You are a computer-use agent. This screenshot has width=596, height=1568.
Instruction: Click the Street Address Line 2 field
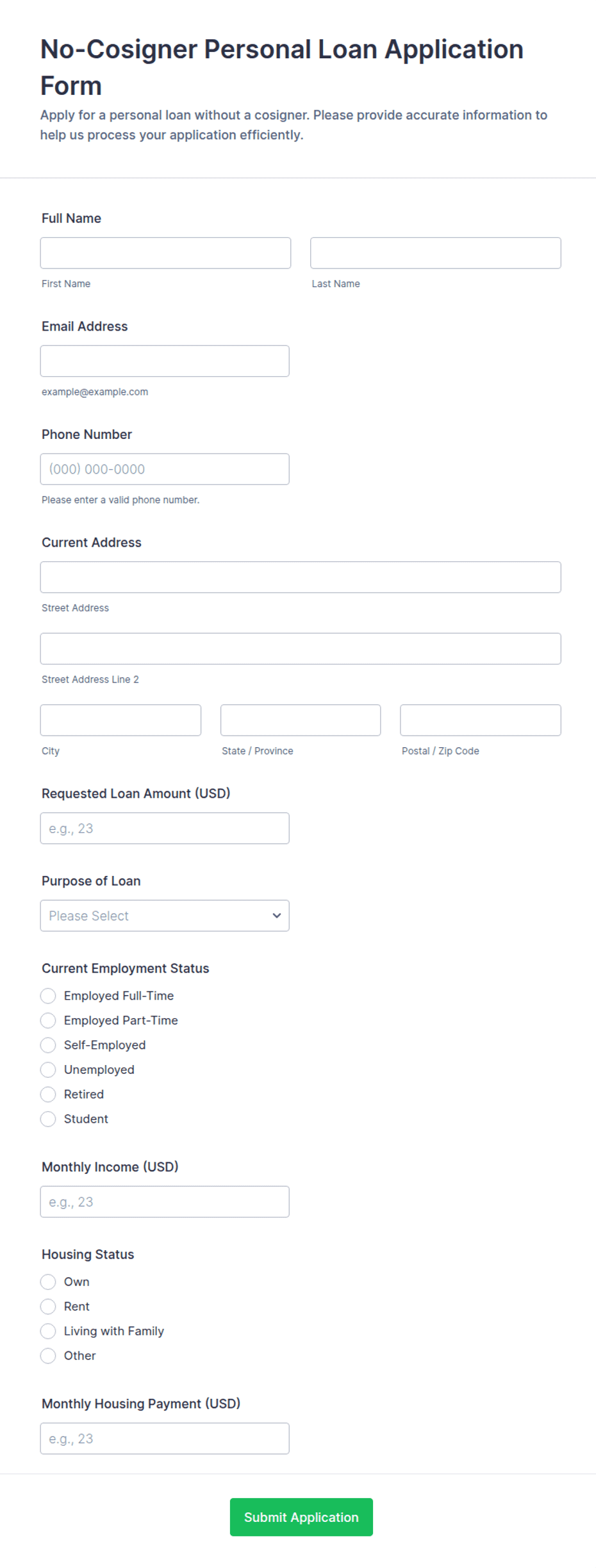[x=301, y=649]
